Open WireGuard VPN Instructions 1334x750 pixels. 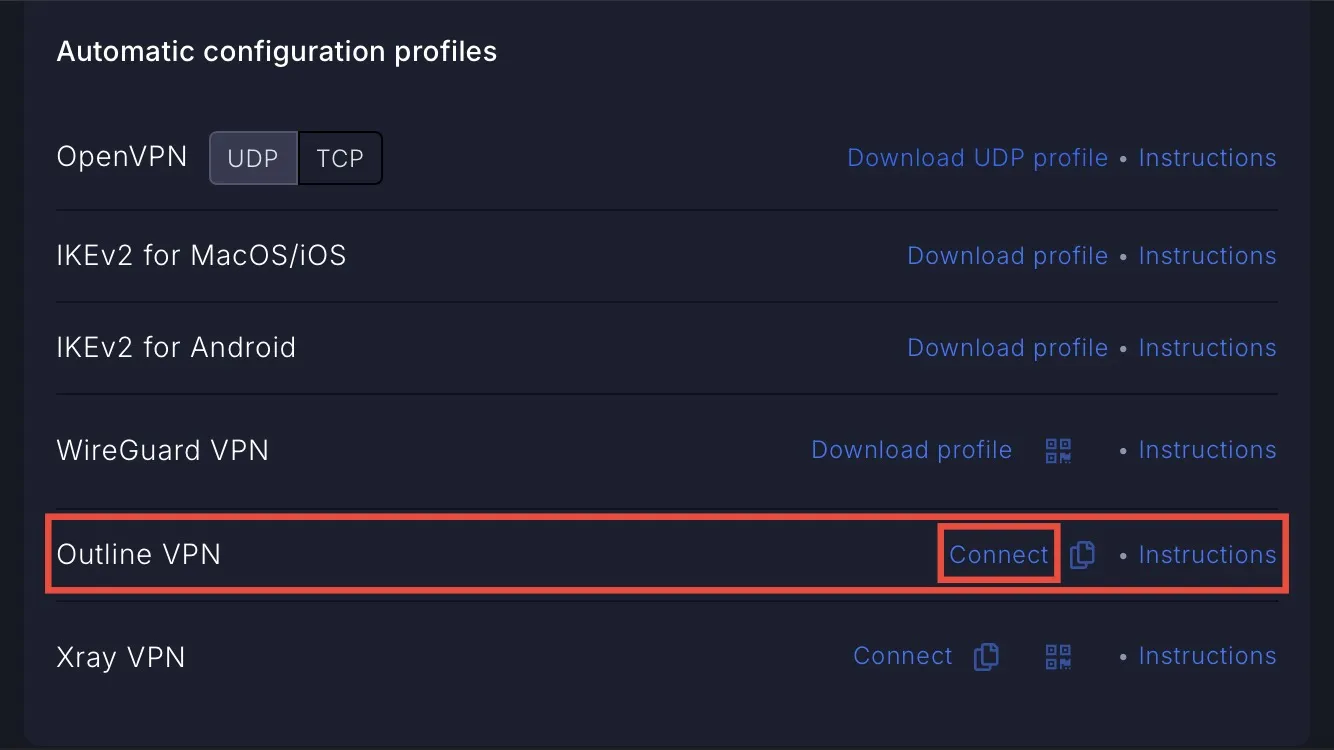pyautogui.click(x=1207, y=450)
